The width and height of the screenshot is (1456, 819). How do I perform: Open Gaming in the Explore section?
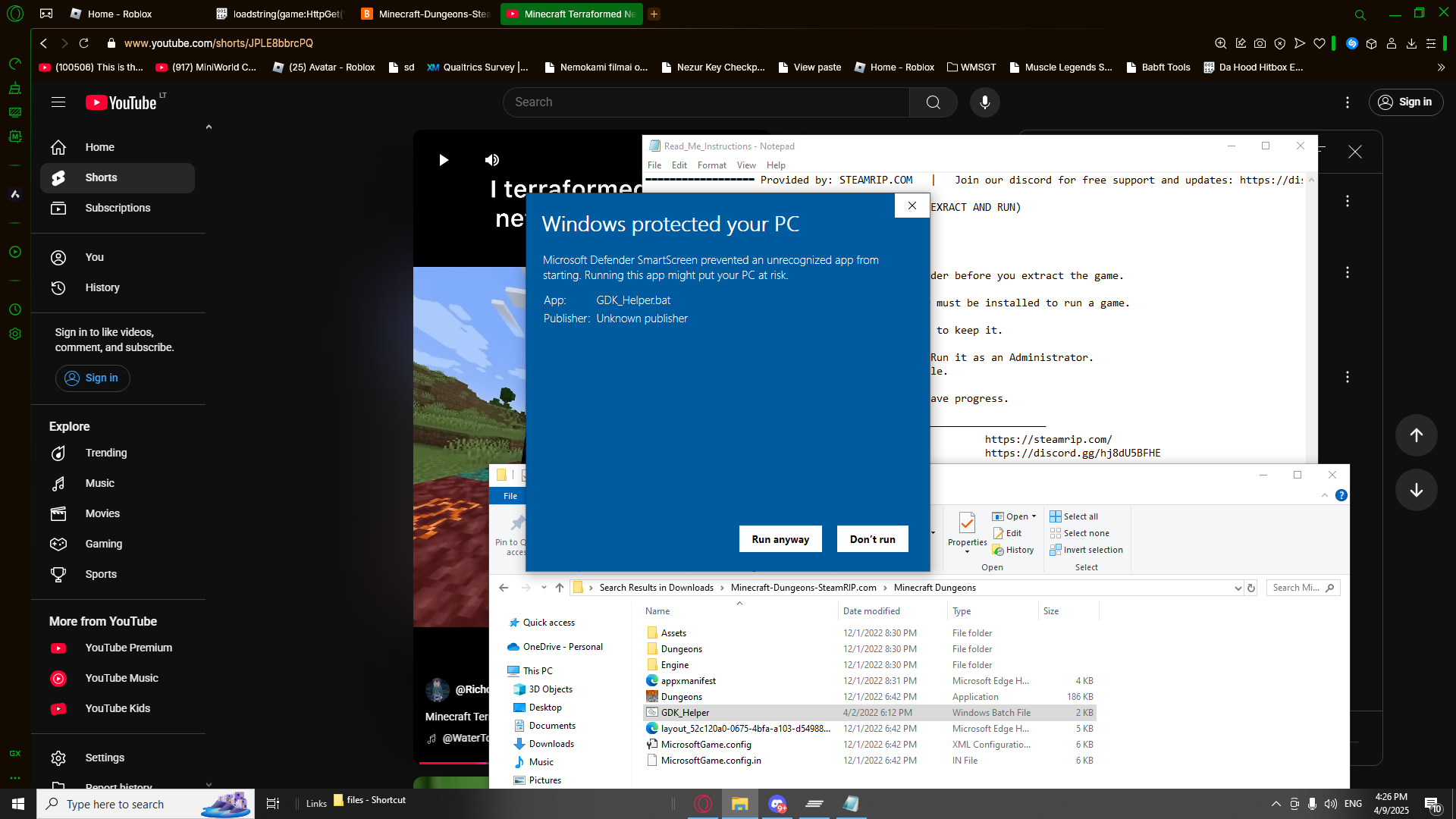click(x=118, y=544)
